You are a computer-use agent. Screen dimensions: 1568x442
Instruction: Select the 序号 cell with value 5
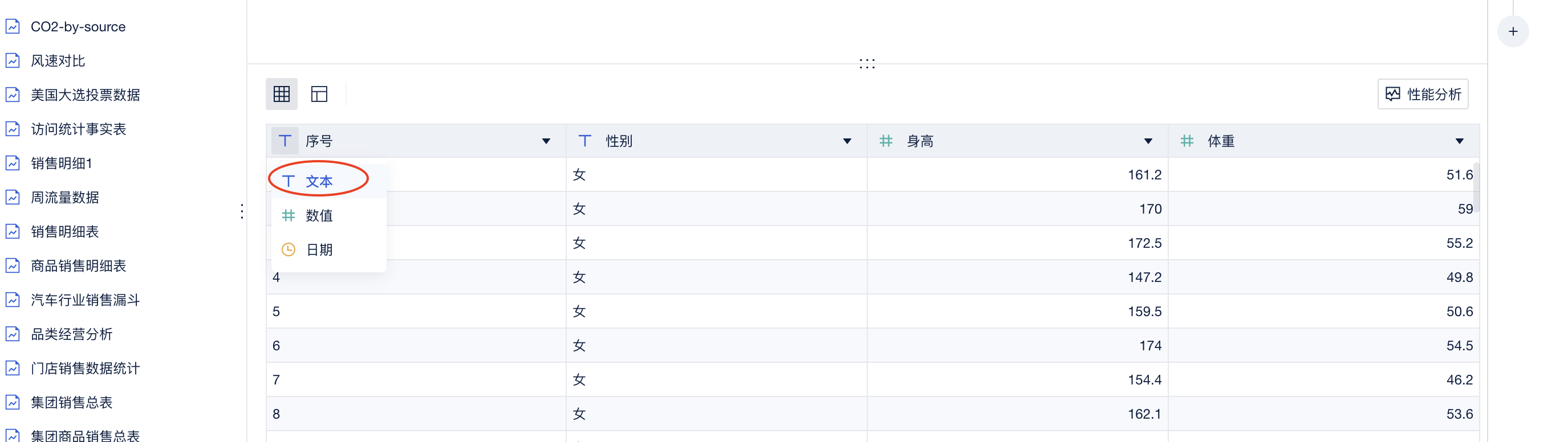pyautogui.click(x=416, y=312)
